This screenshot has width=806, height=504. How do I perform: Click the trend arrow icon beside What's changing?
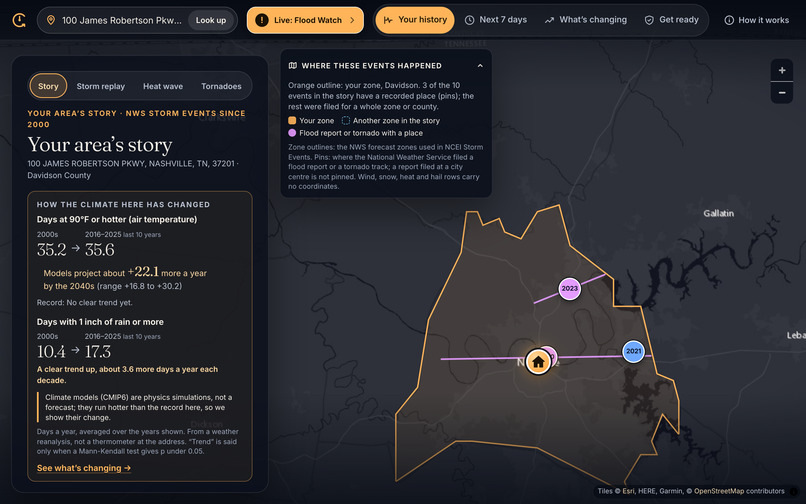[549, 20]
